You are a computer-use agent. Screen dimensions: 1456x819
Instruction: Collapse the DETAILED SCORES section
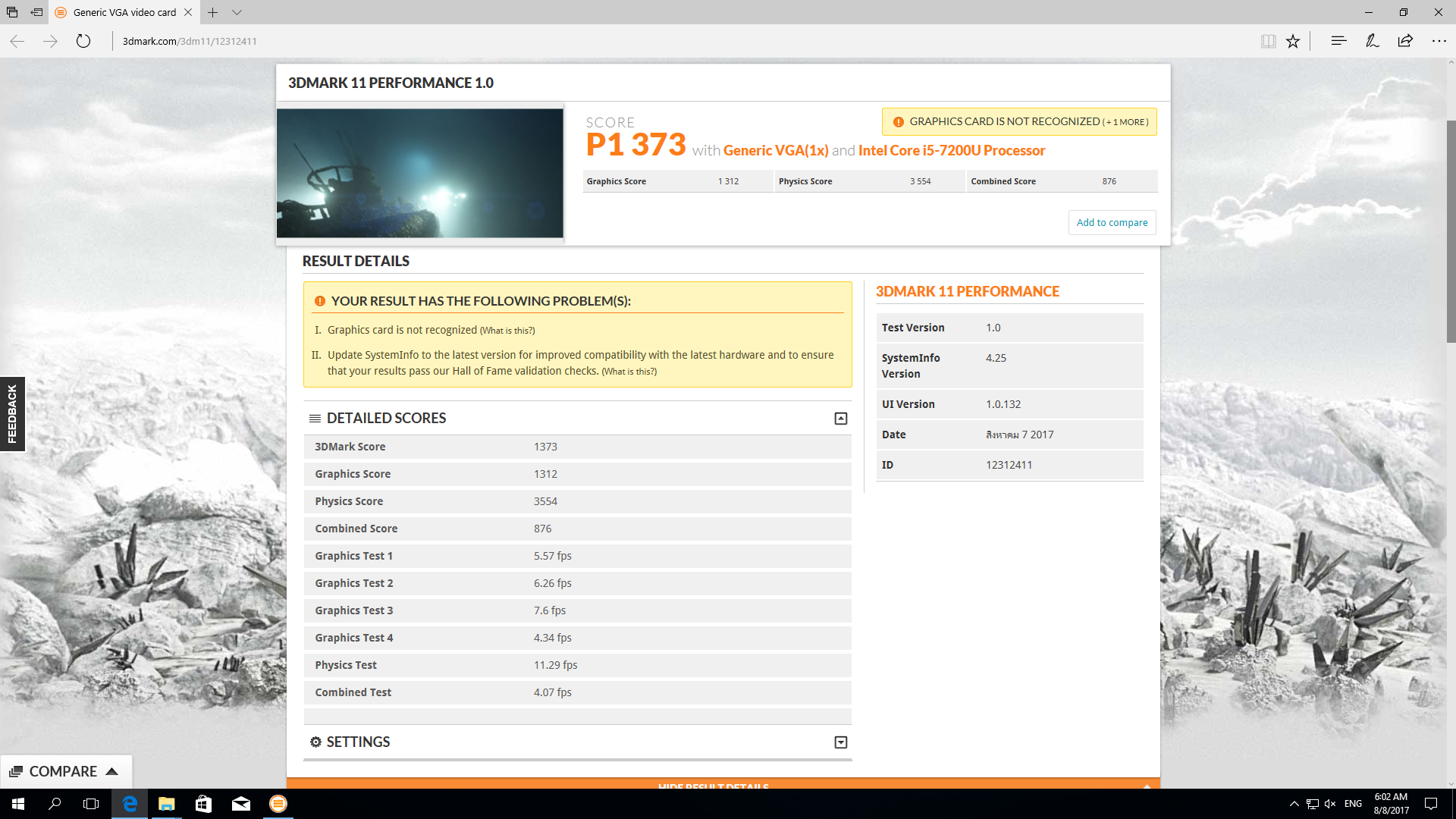tap(839, 418)
